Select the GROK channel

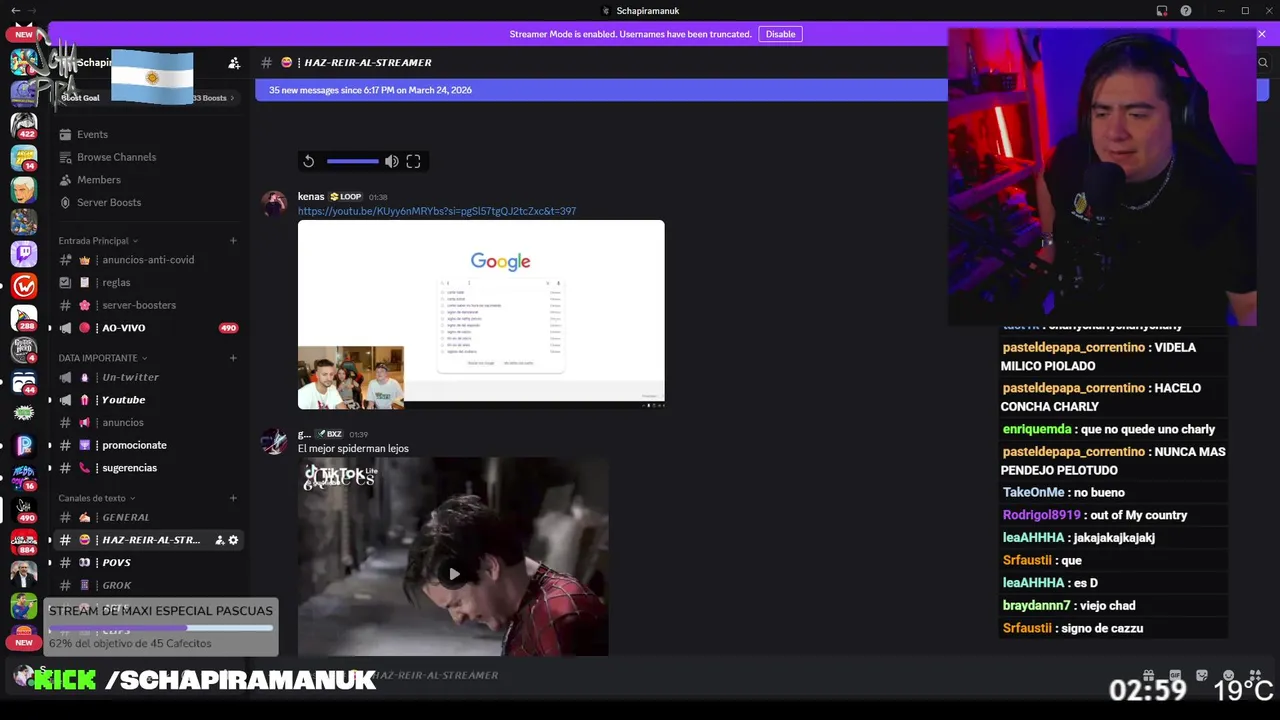pyautogui.click(x=147, y=585)
